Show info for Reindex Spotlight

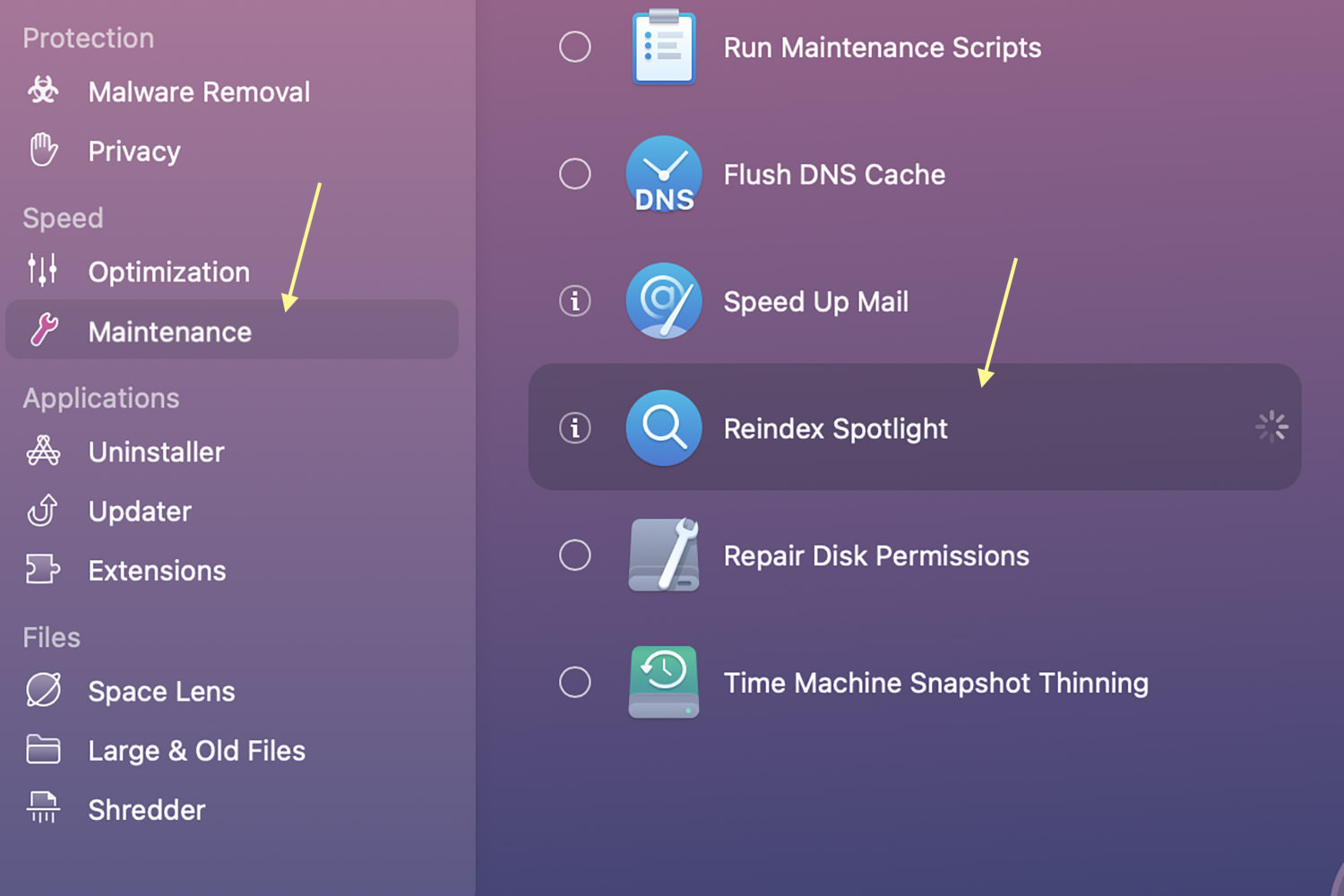click(575, 427)
